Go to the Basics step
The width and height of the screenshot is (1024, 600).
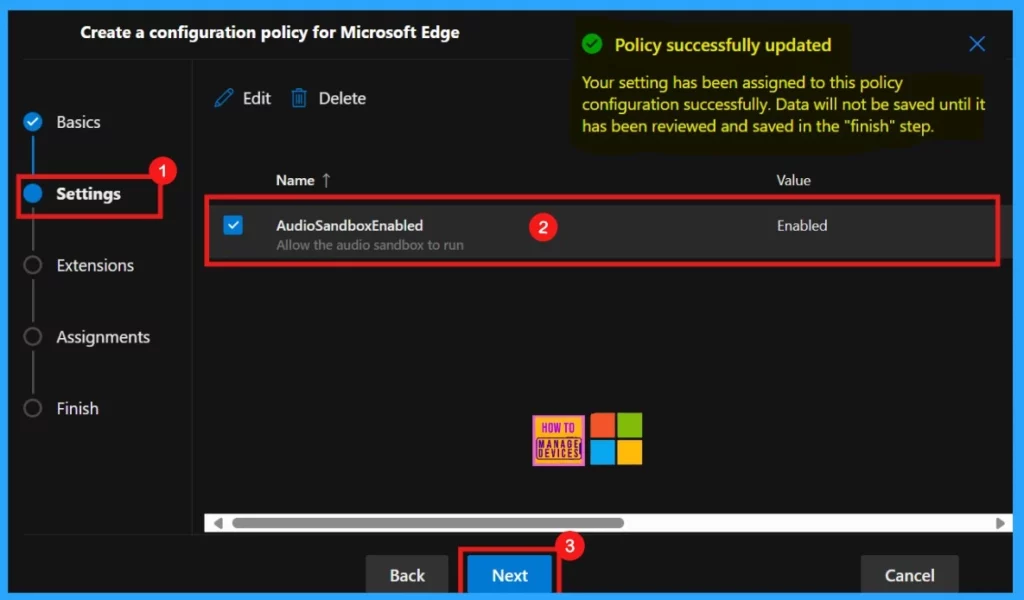[x=78, y=122]
